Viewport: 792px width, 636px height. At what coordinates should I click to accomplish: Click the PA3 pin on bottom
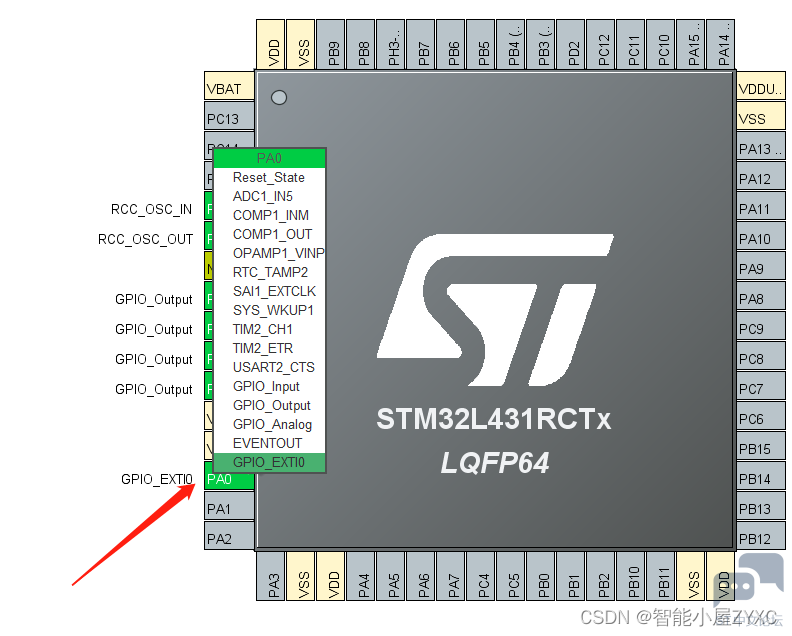[271, 576]
